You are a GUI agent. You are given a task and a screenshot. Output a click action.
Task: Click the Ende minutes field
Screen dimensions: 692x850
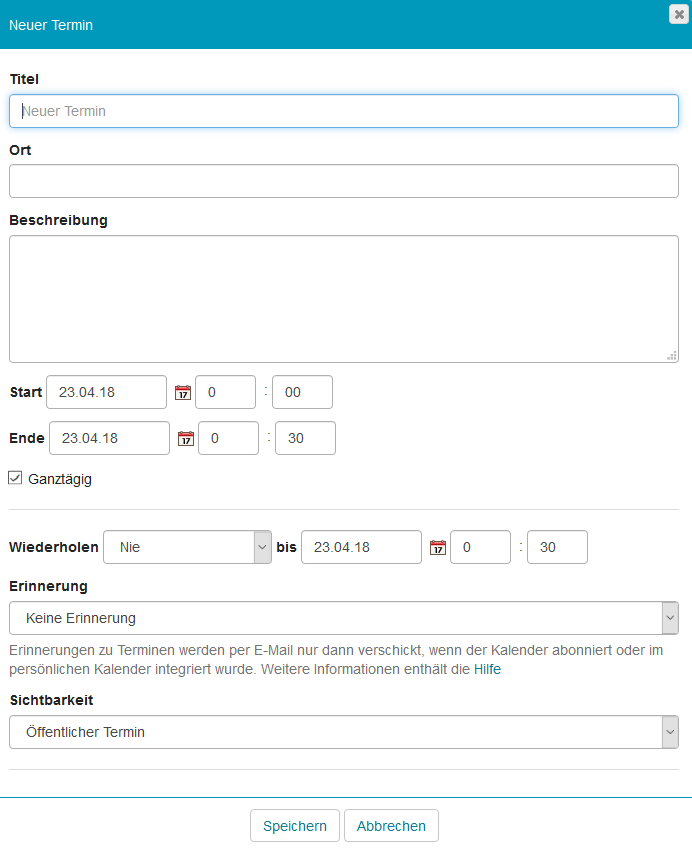pos(305,439)
